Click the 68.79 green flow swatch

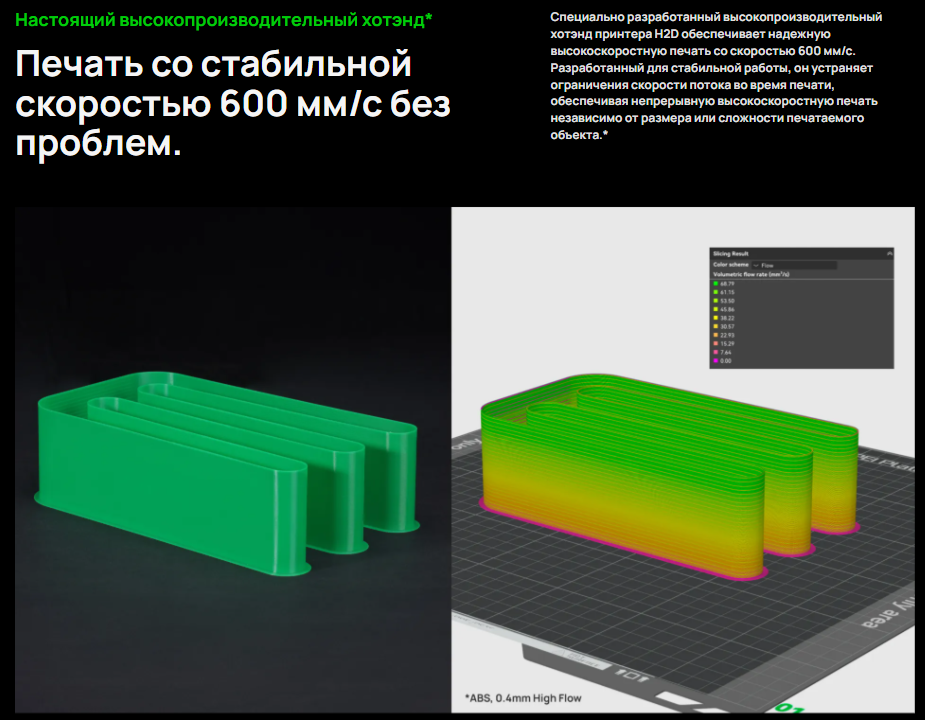click(x=716, y=284)
